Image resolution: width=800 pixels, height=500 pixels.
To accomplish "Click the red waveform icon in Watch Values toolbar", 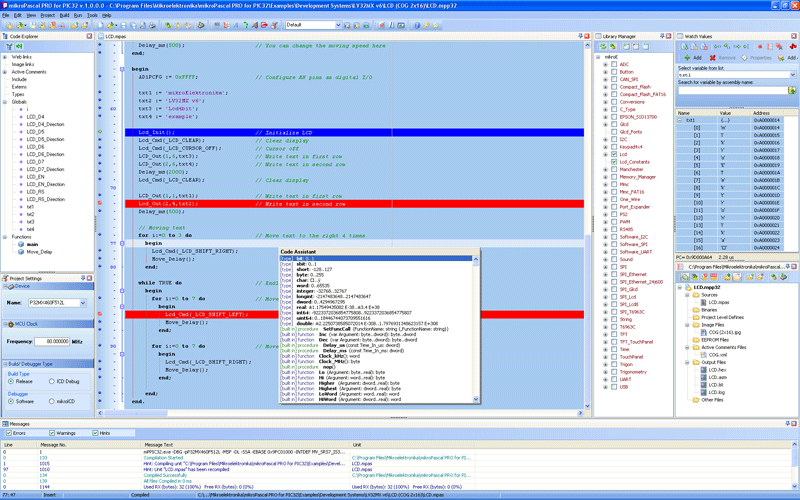I will tap(793, 46).
